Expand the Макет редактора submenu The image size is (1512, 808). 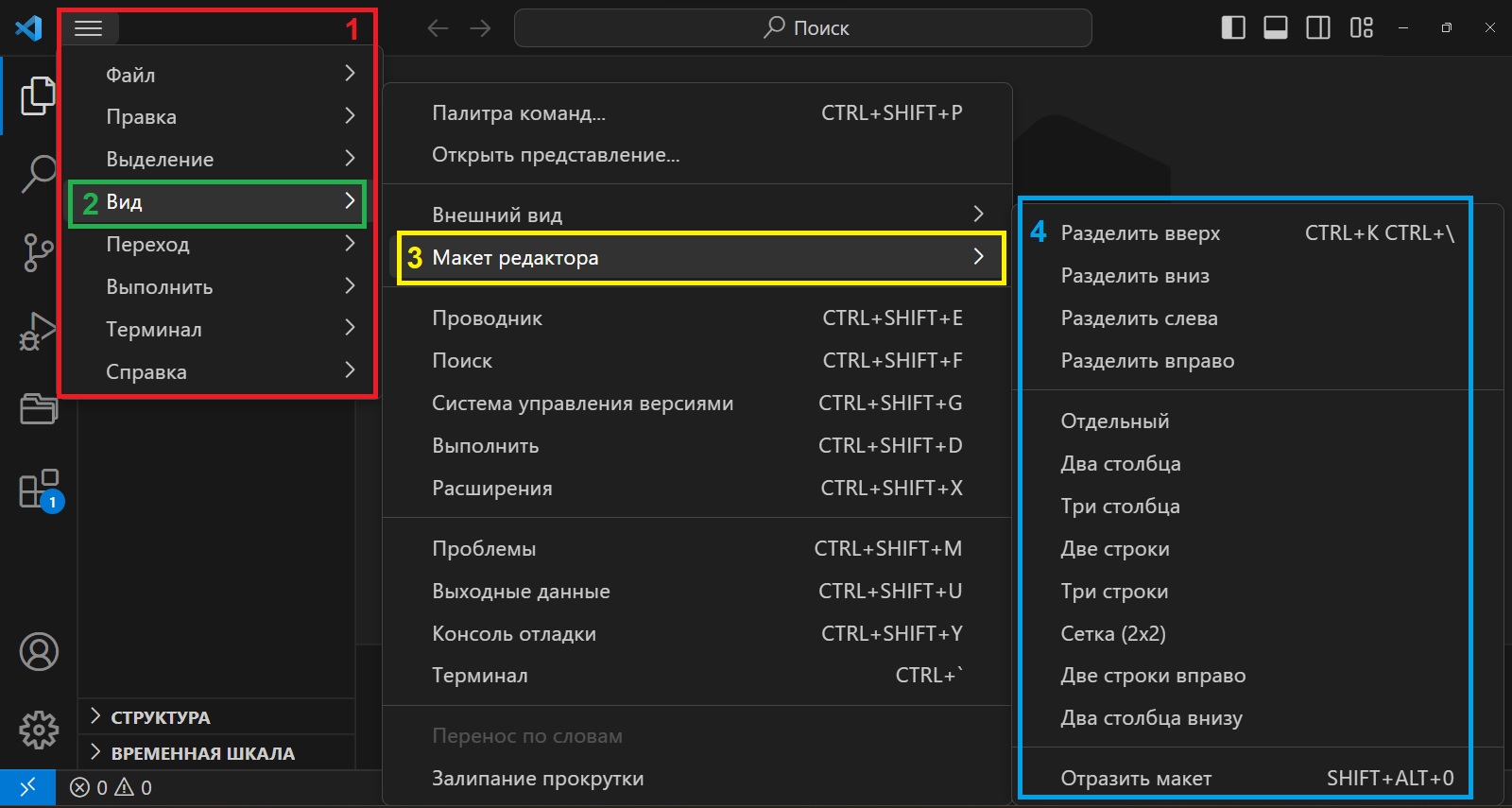(x=697, y=257)
